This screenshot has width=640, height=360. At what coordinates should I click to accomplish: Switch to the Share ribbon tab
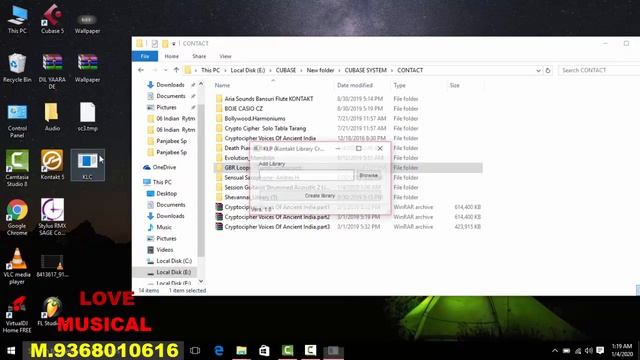click(199, 56)
